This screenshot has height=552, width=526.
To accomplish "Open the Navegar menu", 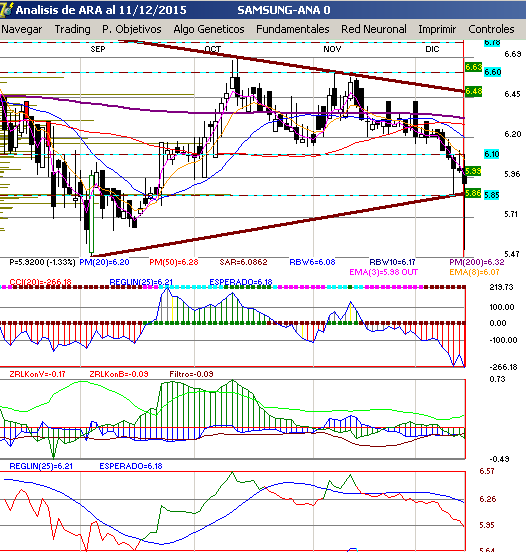I will tap(21, 29).
